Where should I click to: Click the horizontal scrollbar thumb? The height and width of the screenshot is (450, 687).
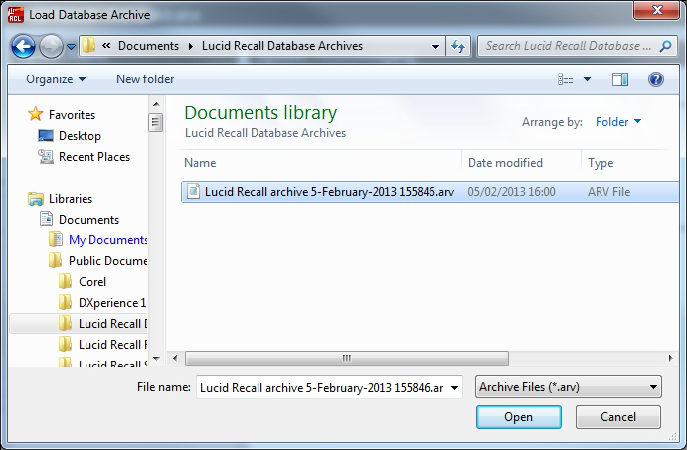click(x=347, y=358)
